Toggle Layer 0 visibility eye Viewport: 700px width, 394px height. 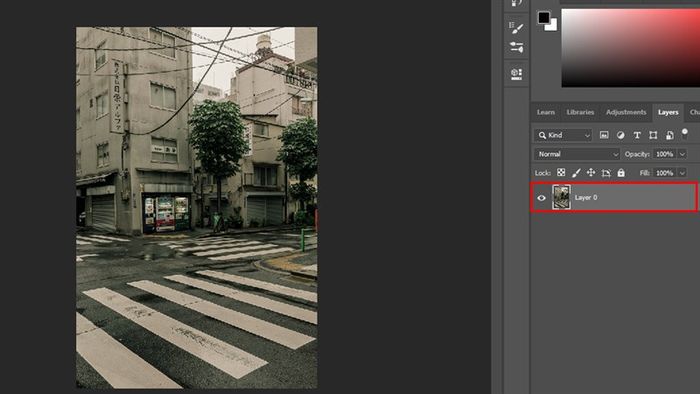click(542, 198)
